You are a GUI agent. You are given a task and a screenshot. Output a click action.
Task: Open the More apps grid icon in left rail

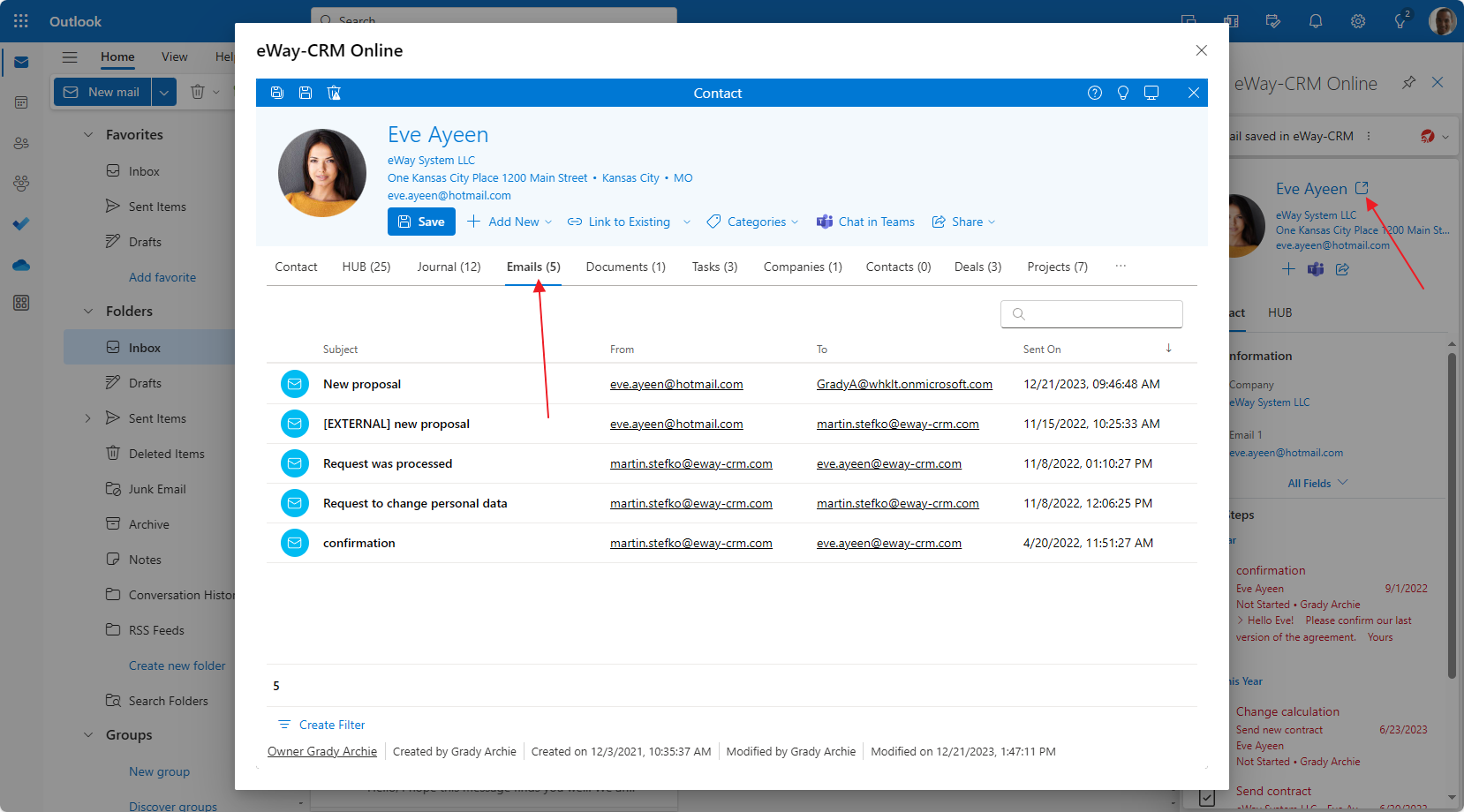(21, 304)
